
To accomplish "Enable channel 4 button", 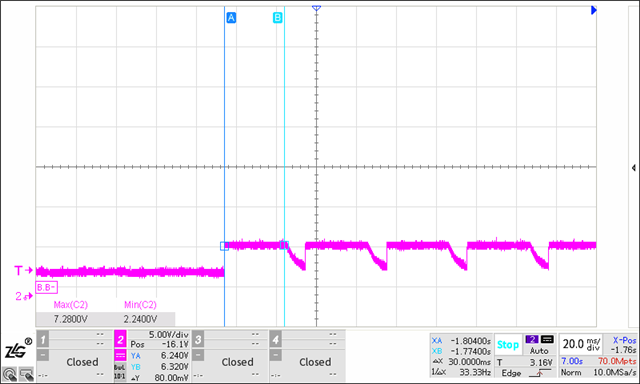I will pos(276,339).
